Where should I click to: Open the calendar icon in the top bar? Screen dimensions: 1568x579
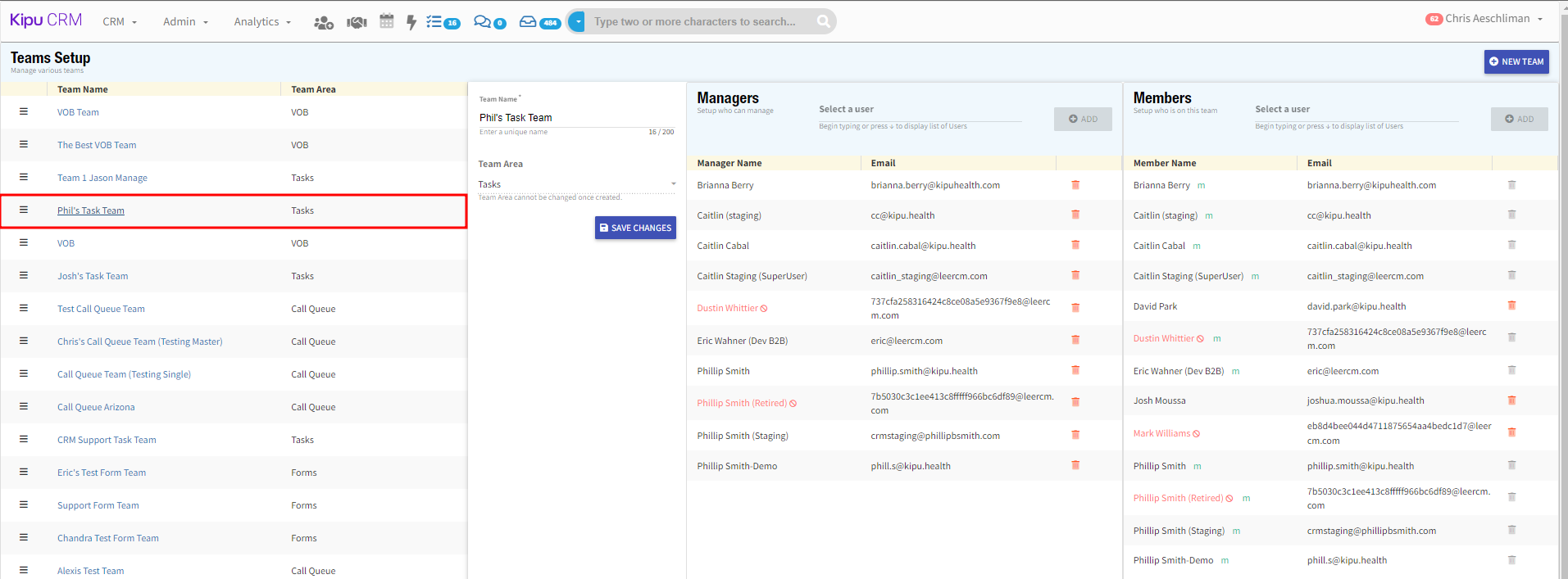click(x=387, y=21)
